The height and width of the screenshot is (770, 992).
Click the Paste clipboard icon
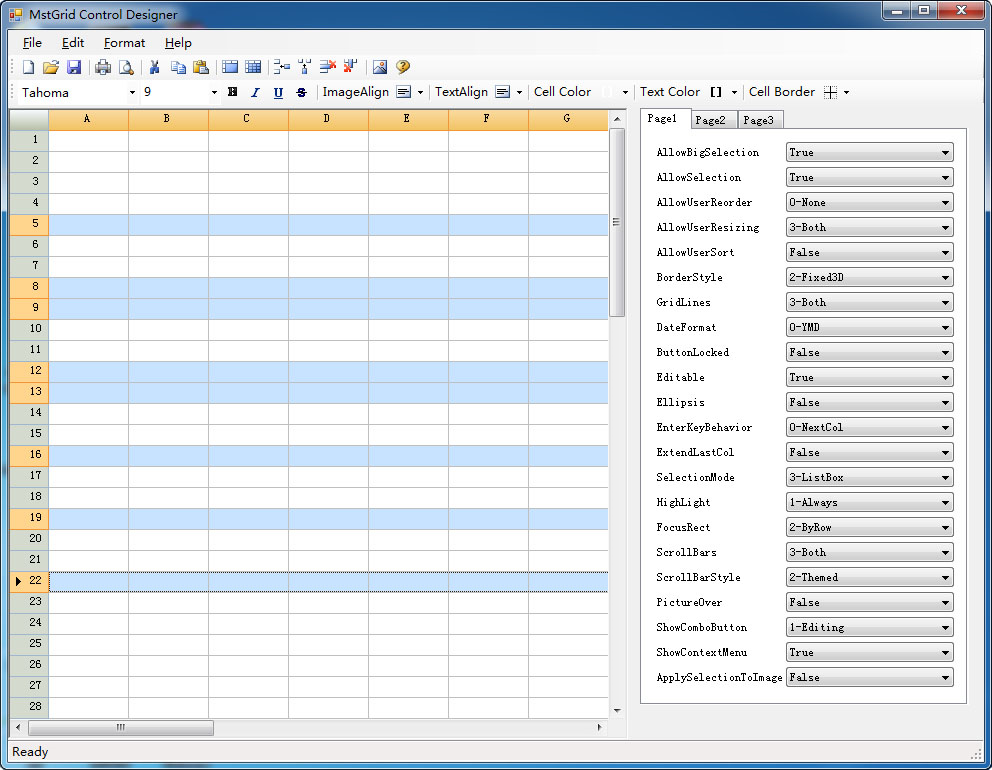click(201, 67)
